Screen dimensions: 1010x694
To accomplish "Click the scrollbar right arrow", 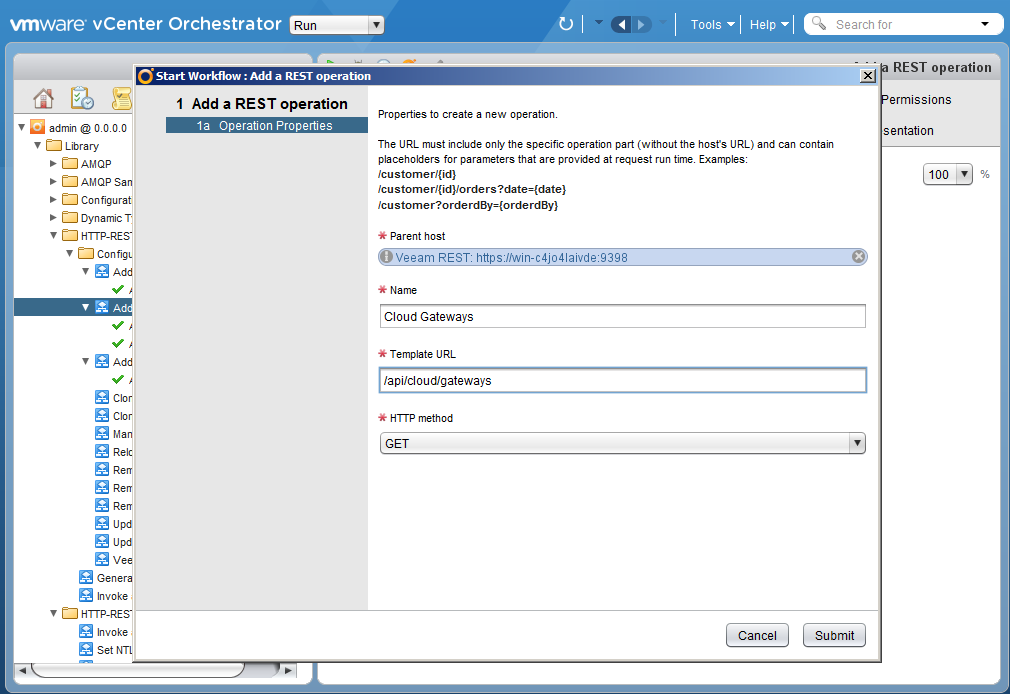I will [x=289, y=670].
